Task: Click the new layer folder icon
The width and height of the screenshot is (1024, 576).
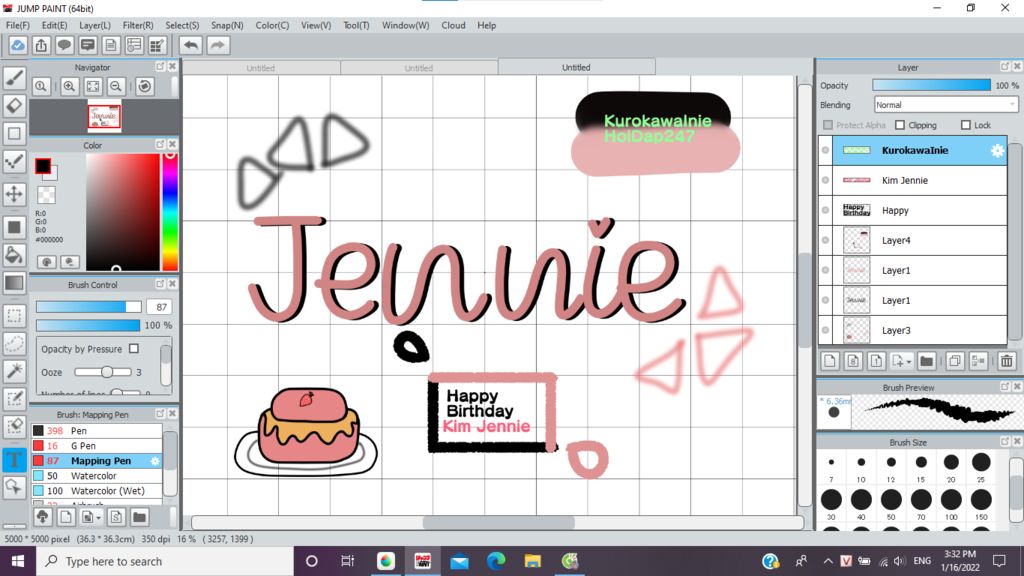Action: (926, 360)
